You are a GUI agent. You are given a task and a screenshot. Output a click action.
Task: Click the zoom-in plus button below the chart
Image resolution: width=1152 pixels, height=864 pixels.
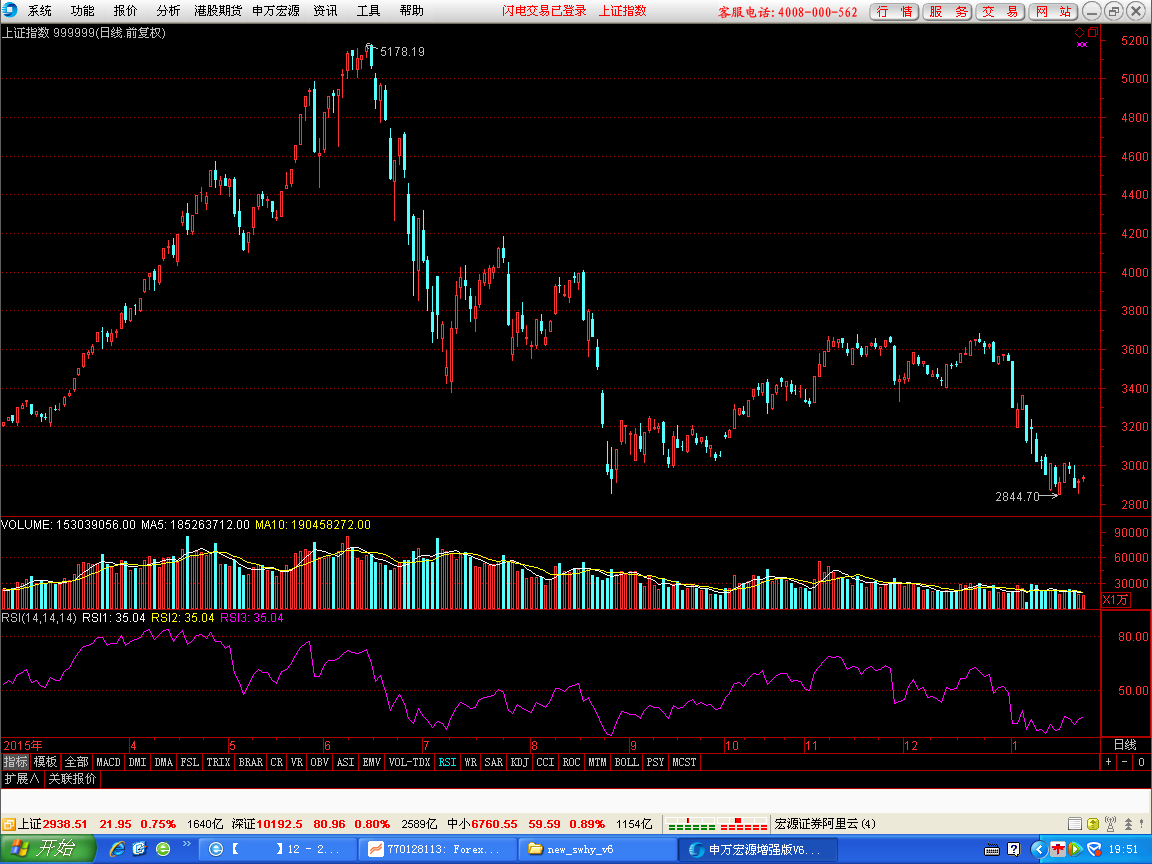pos(1109,762)
